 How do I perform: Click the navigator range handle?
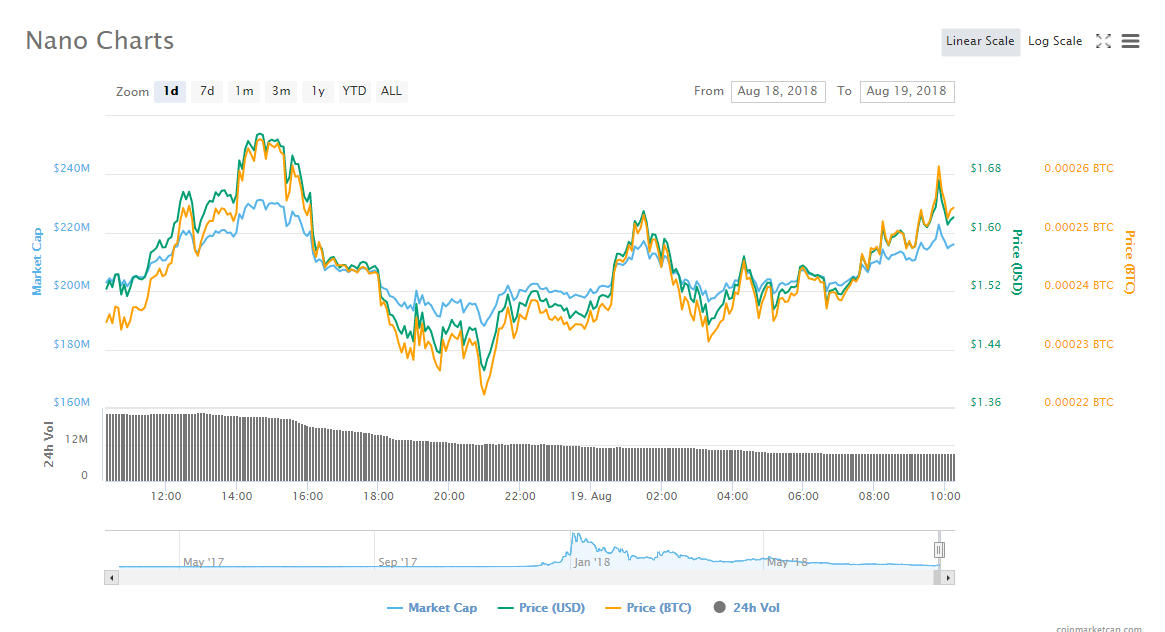point(939,550)
